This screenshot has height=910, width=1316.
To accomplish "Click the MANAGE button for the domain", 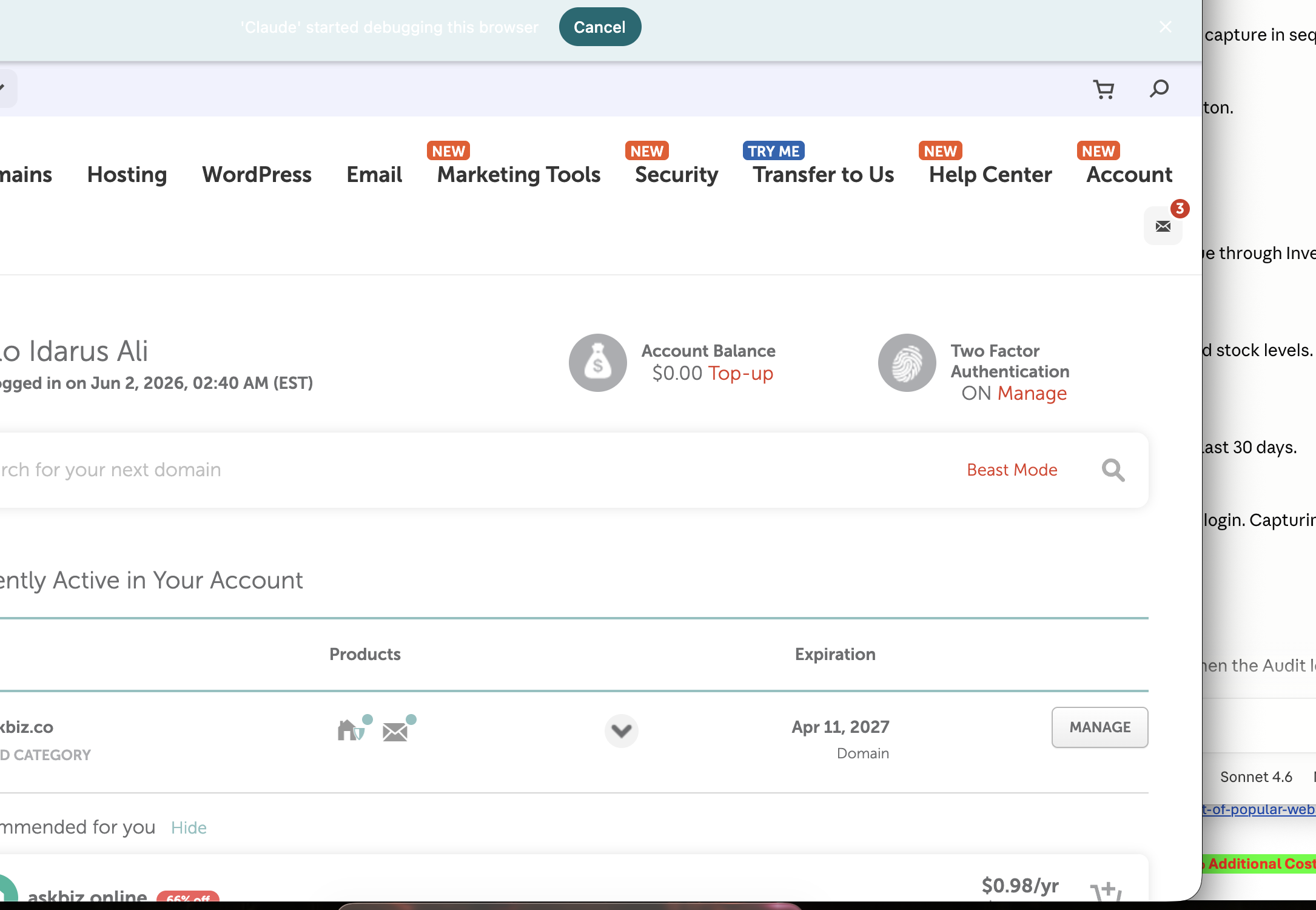I will [x=1099, y=727].
